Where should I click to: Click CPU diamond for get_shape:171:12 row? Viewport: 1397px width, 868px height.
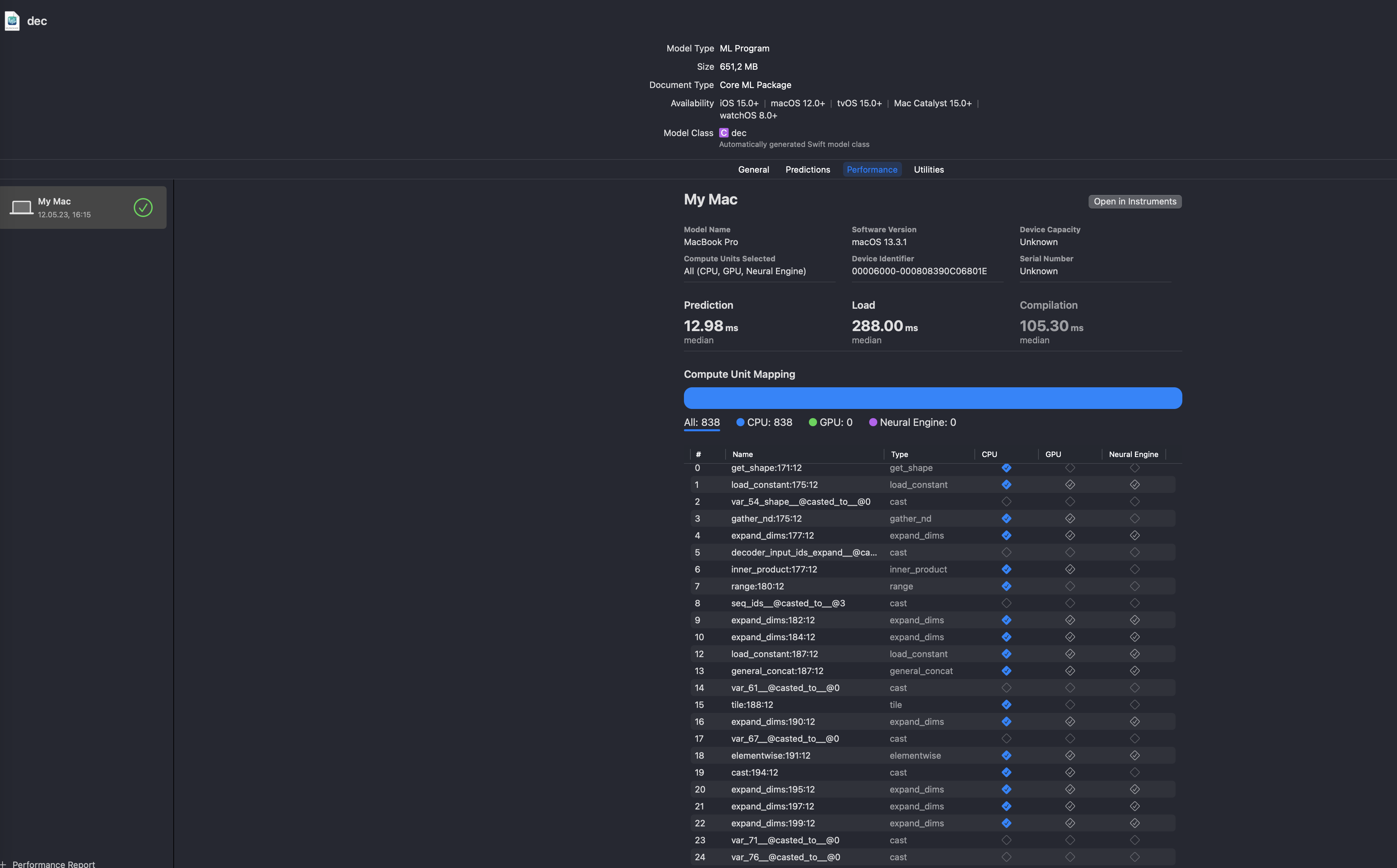(1006, 468)
